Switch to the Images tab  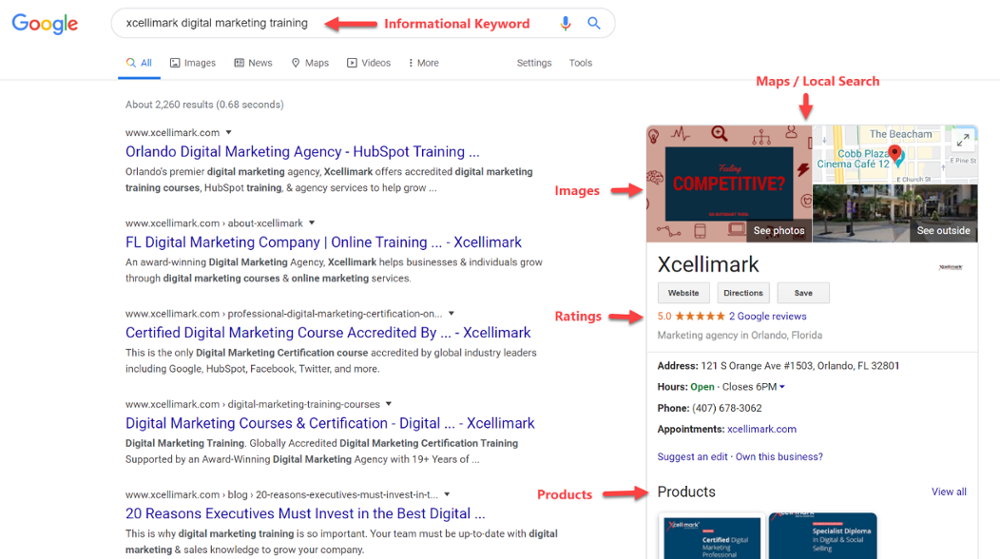(x=193, y=63)
